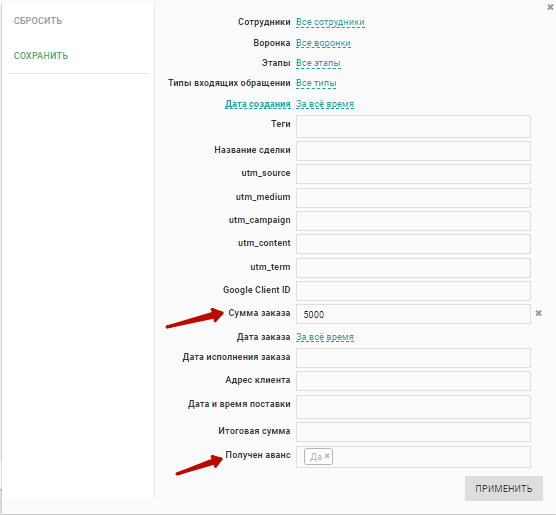Viewport: 556px width, 515px height.
Task: Remove the Да tag from Получен аванс
Action: [327, 456]
